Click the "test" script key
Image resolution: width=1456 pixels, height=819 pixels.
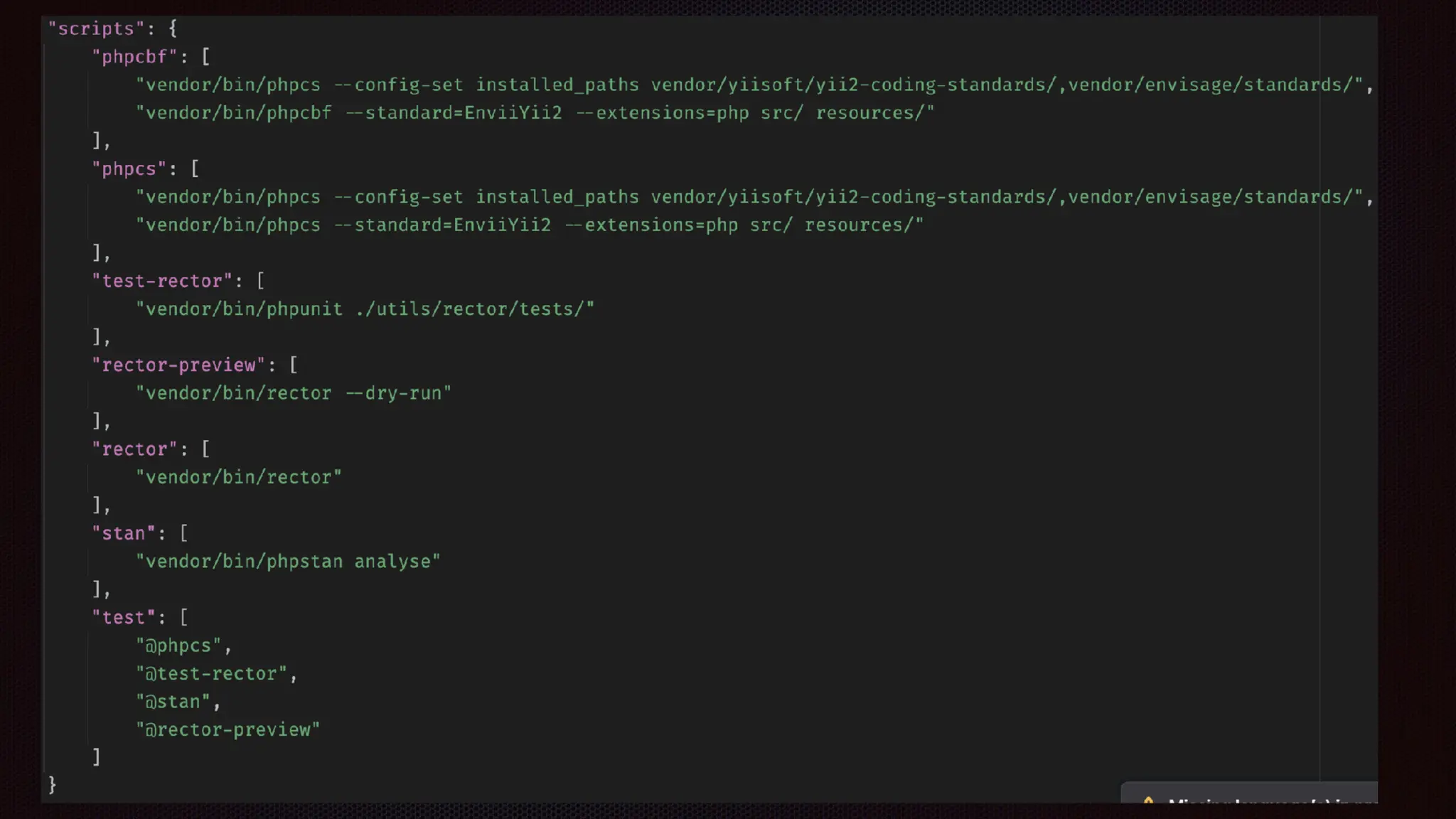[124, 618]
